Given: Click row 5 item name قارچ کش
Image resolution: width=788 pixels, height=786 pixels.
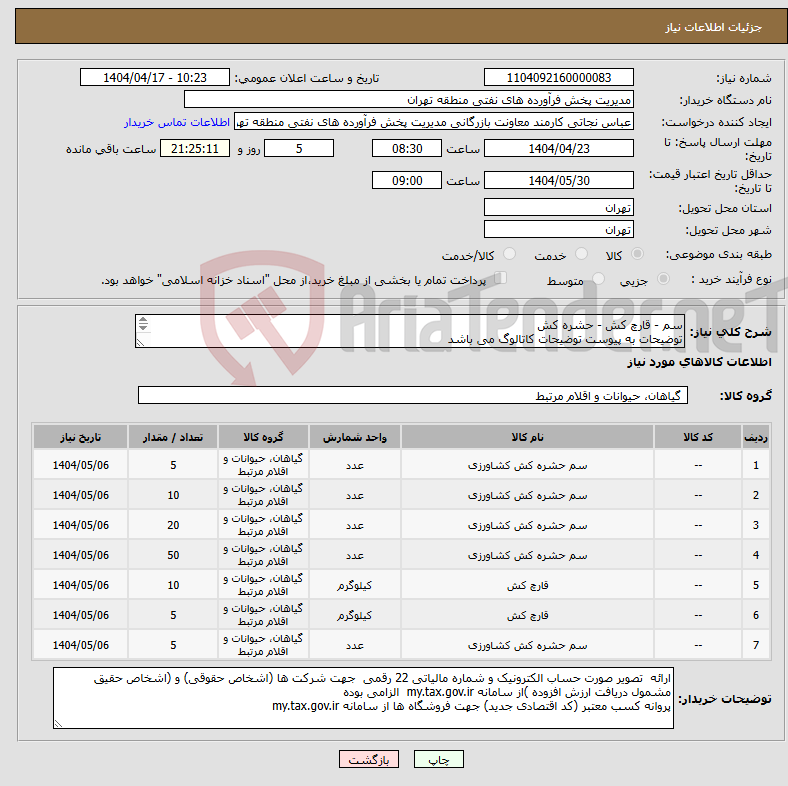Looking at the screenshot, I should pos(527,585).
